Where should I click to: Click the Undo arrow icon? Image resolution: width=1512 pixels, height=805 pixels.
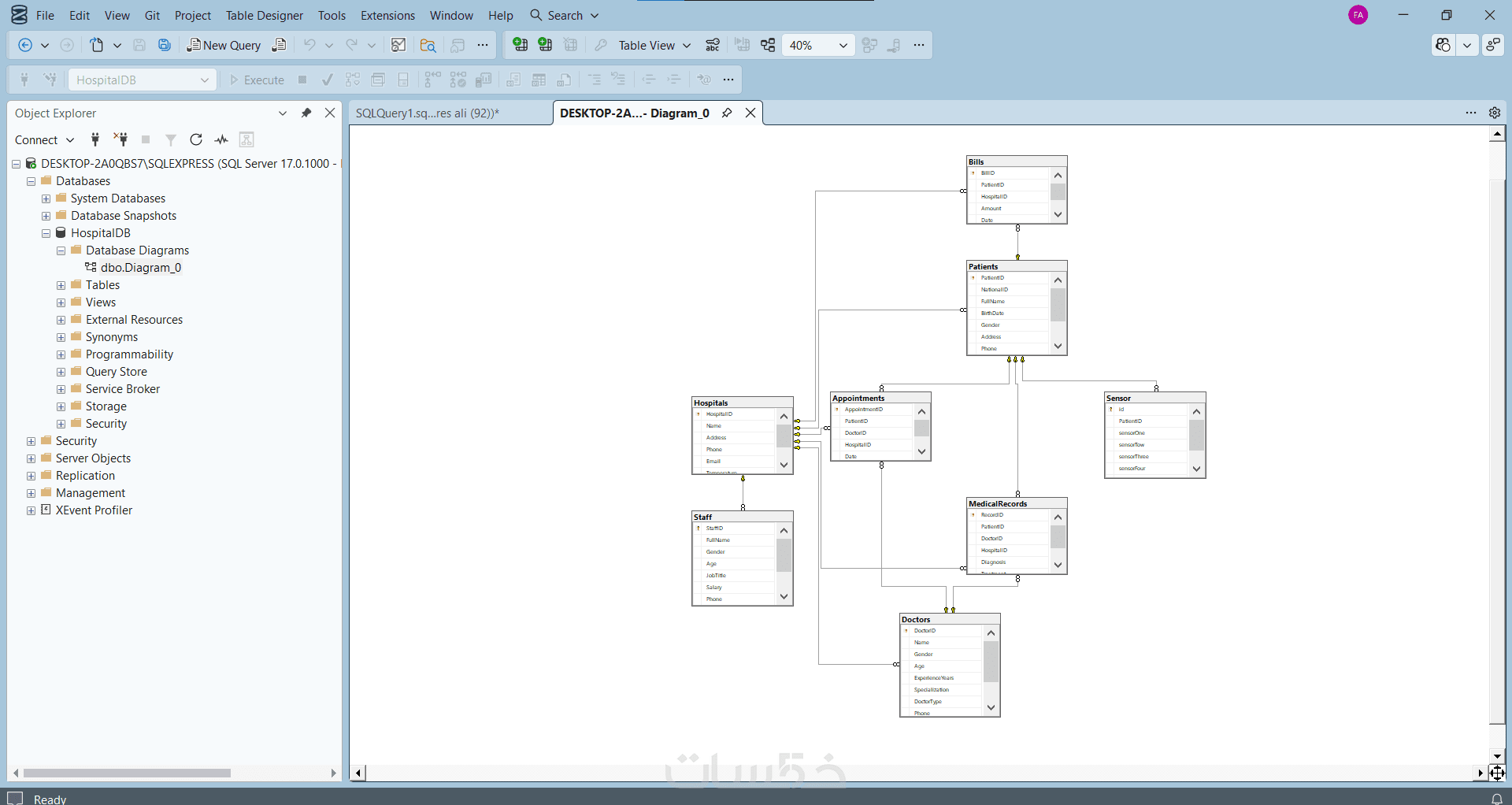(x=309, y=45)
